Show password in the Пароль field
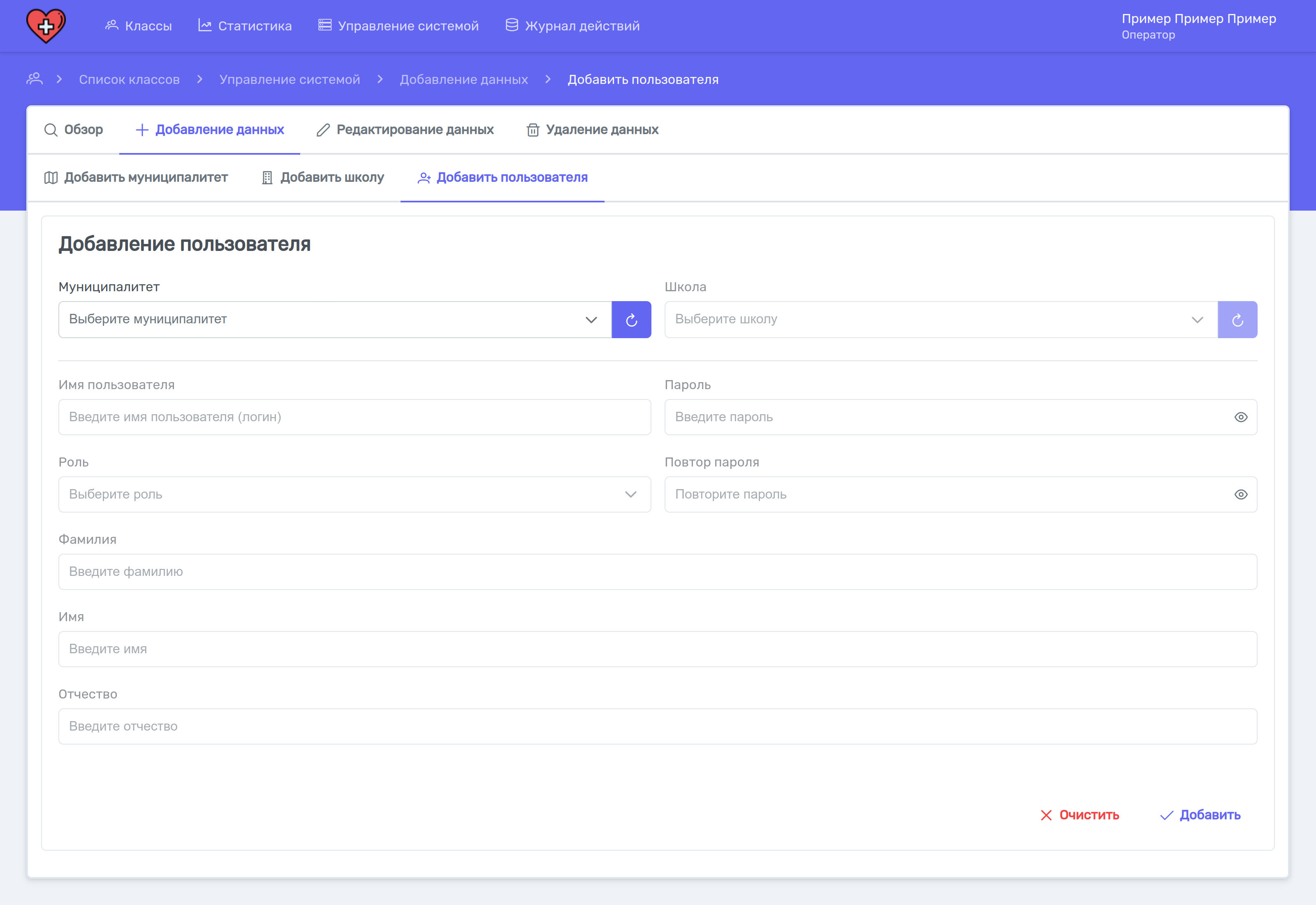 [1240, 418]
